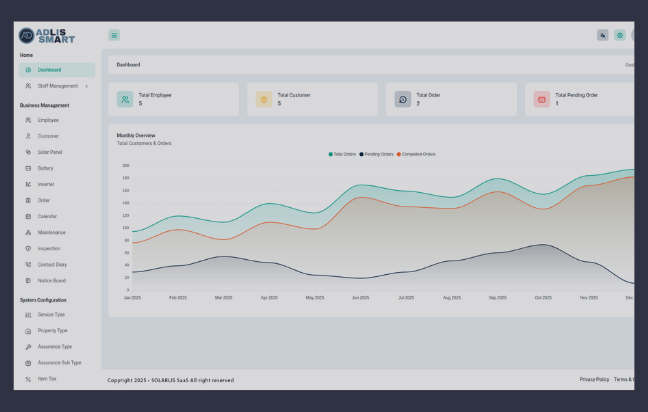Image resolution: width=648 pixels, height=412 pixels.
Task: Open Notice Board from sidebar
Action: tap(51, 280)
